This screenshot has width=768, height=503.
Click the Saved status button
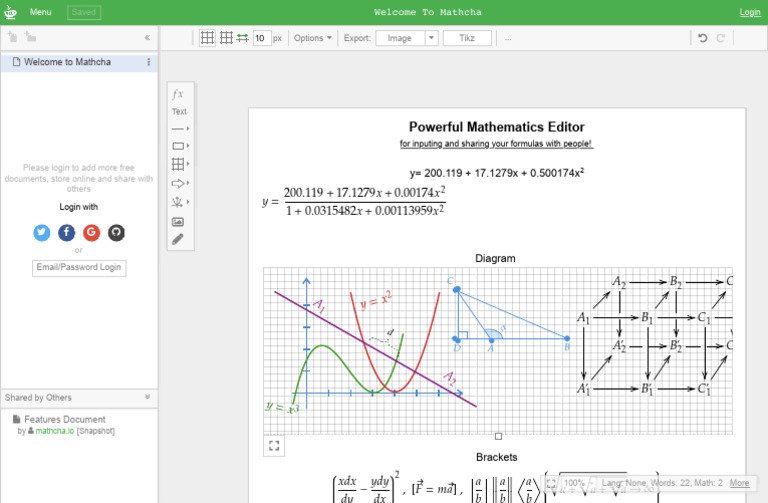pyautogui.click(x=84, y=12)
